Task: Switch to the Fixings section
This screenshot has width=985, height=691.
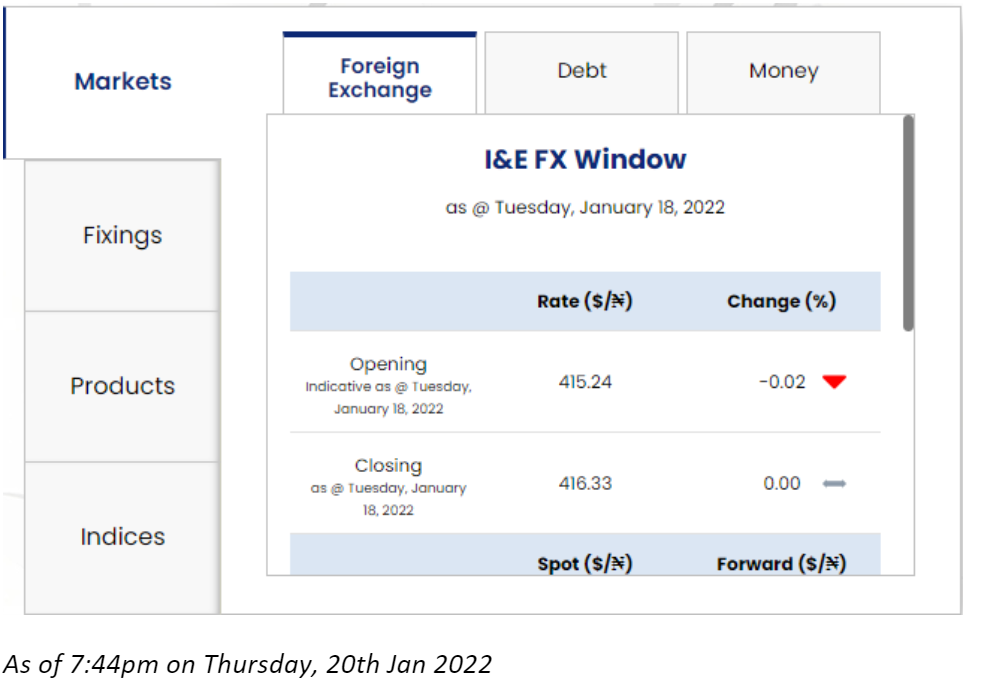Action: tap(122, 236)
